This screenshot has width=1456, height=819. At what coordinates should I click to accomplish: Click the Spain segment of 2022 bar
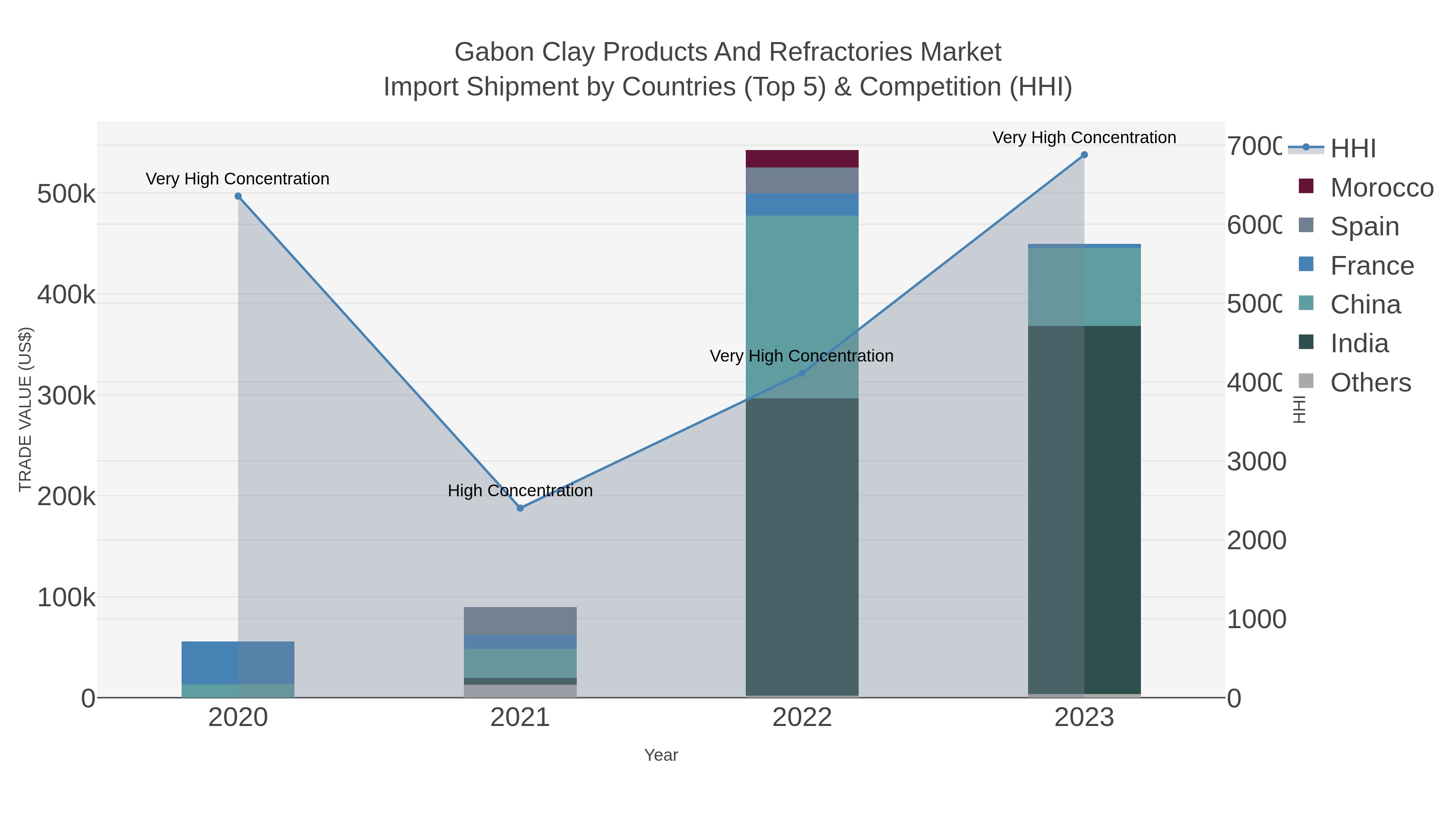[x=802, y=180]
